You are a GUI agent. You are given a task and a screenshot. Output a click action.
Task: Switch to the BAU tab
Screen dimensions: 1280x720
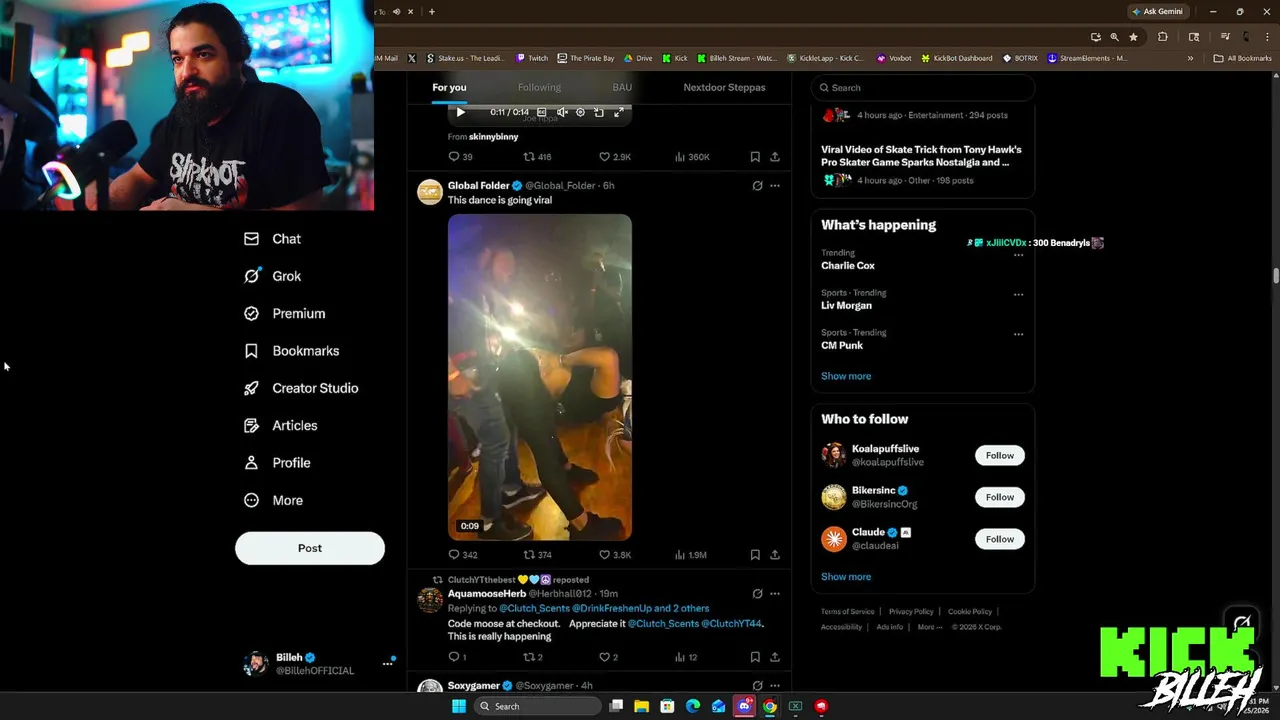(x=622, y=87)
